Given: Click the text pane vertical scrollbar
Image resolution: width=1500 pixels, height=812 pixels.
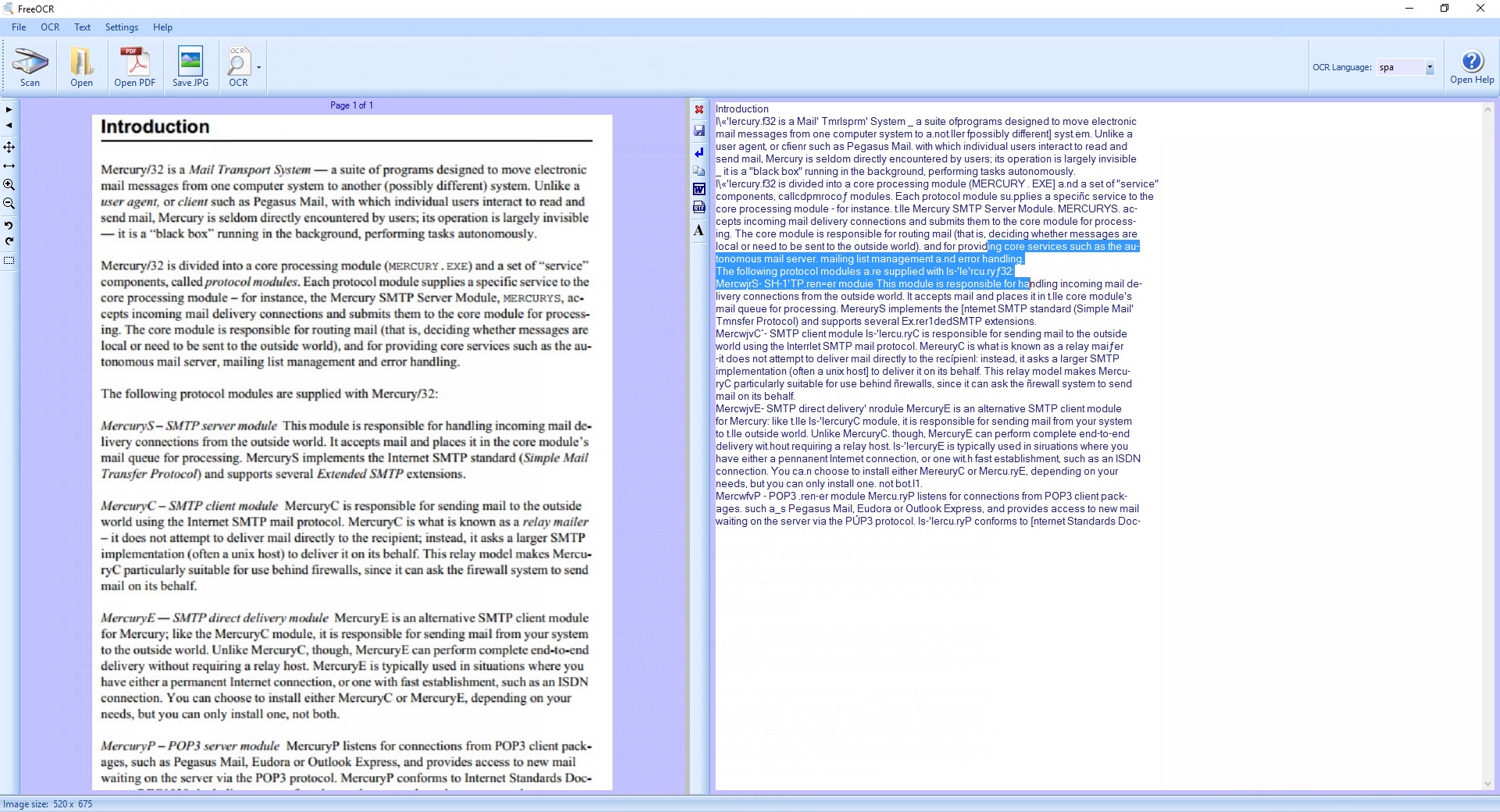Looking at the screenshot, I should pyautogui.click(x=1487, y=447).
